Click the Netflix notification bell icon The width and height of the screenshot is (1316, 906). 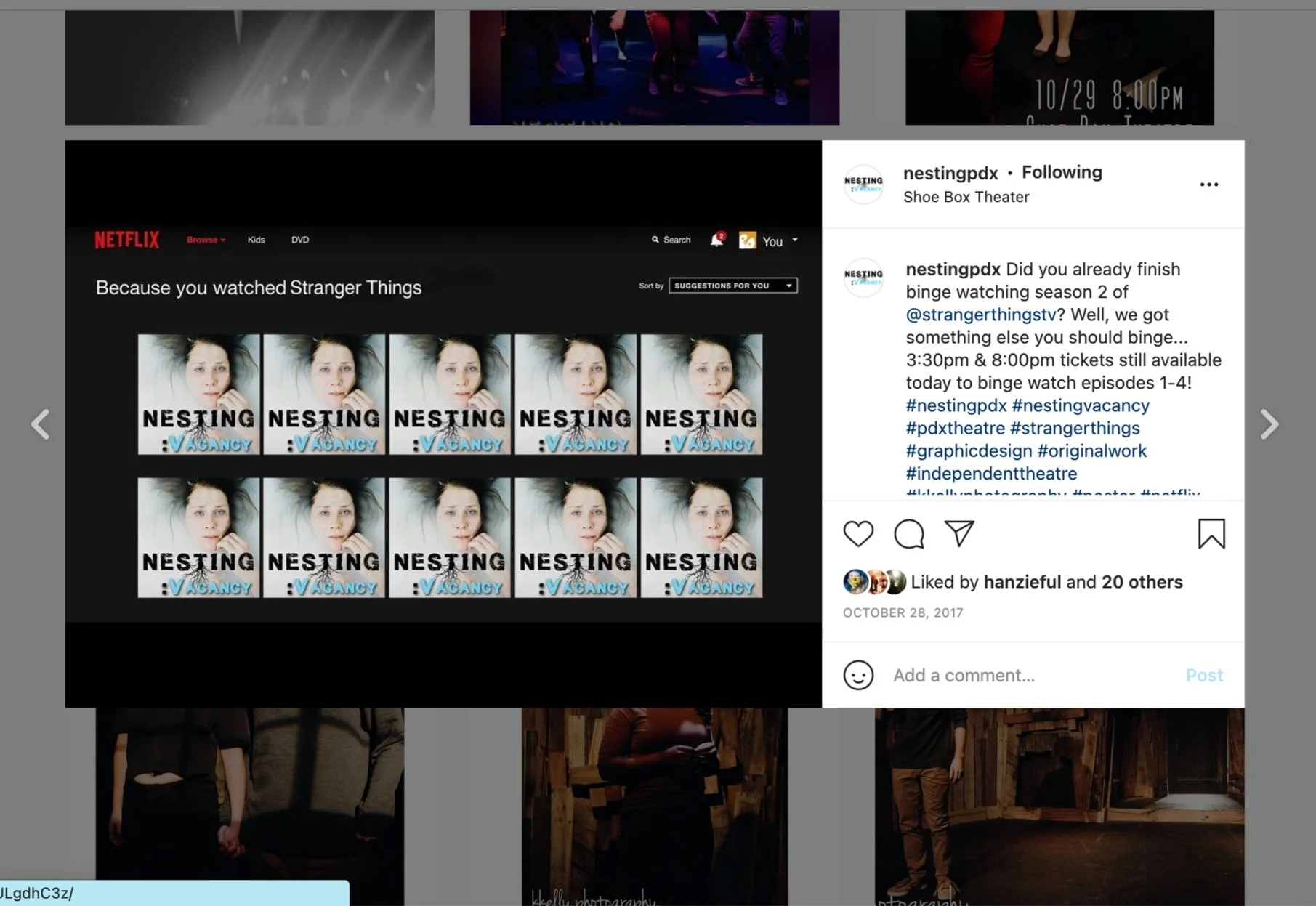pos(716,240)
